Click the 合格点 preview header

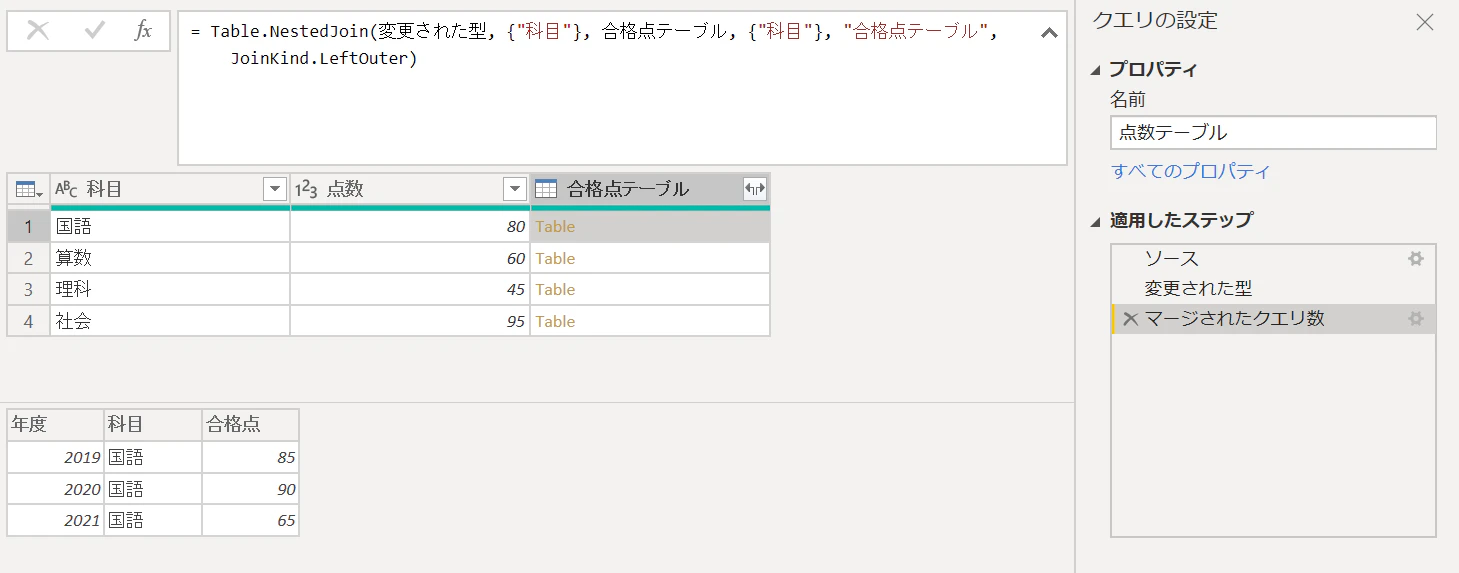click(250, 424)
